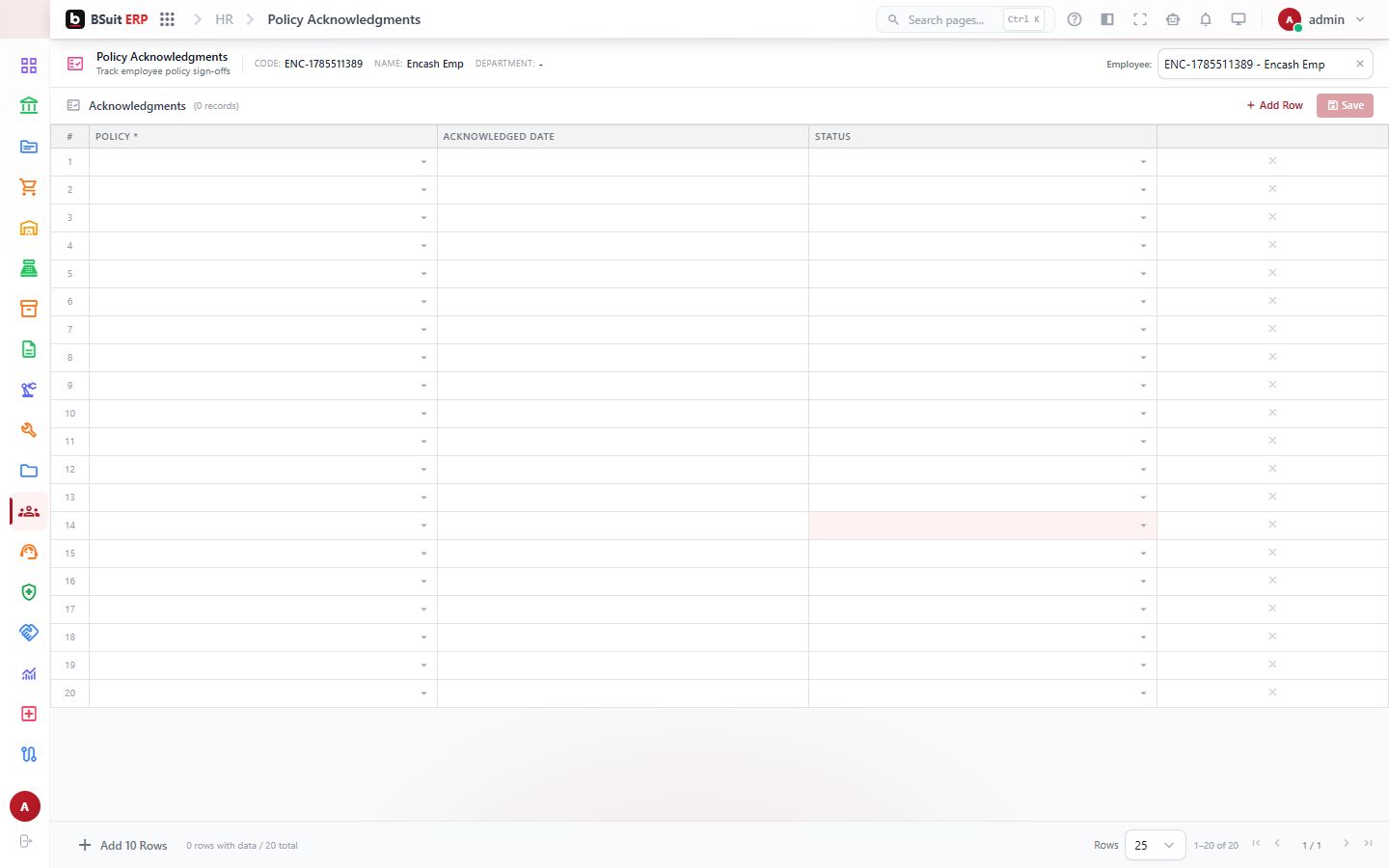Open the shopping cart module in sidebar
The width and height of the screenshot is (1389, 868).
tap(29, 187)
